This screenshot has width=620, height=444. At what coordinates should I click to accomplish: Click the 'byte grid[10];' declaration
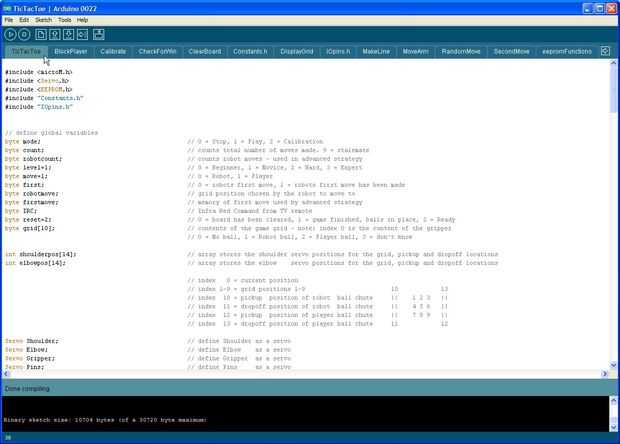coord(30,228)
